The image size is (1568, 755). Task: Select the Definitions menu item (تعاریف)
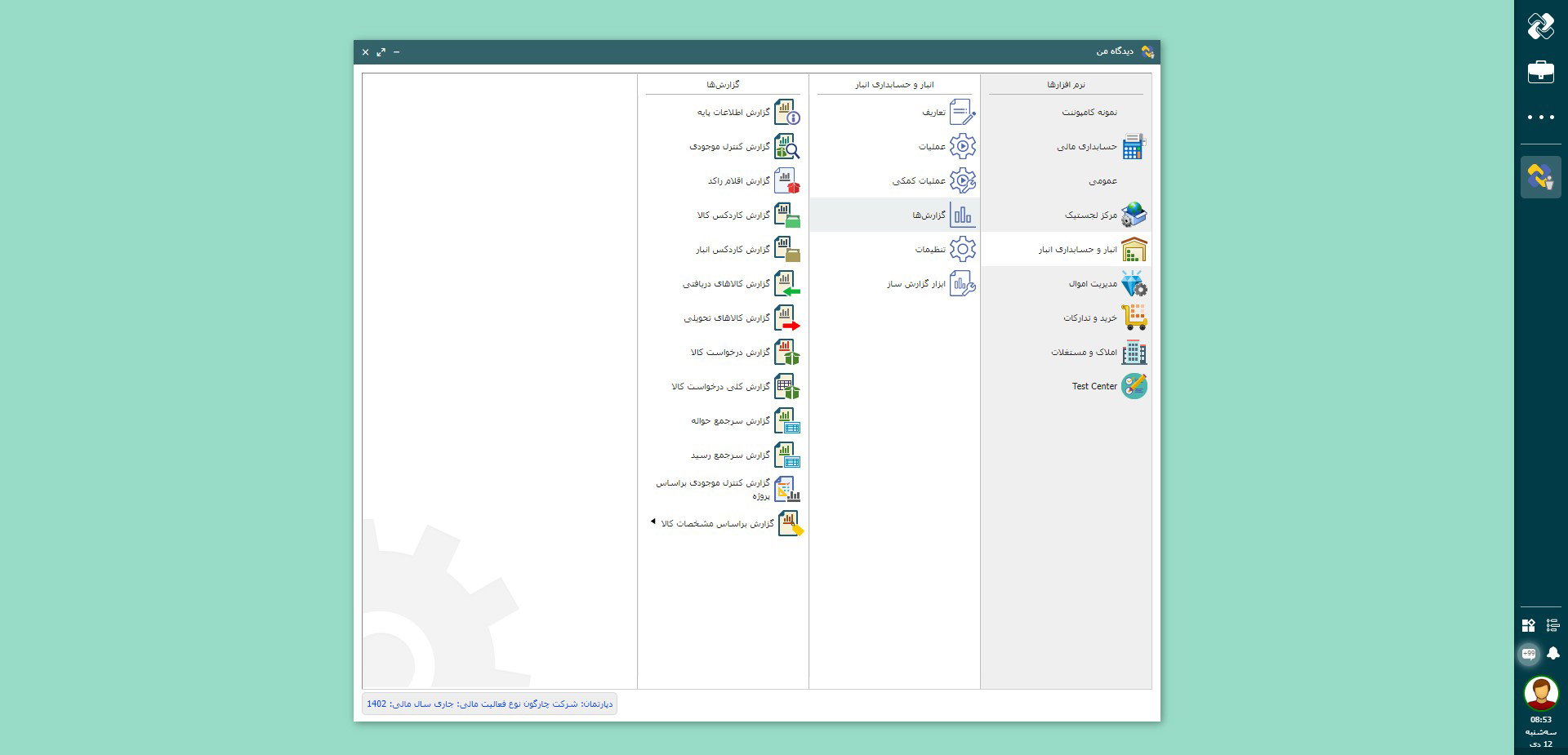[x=933, y=113]
